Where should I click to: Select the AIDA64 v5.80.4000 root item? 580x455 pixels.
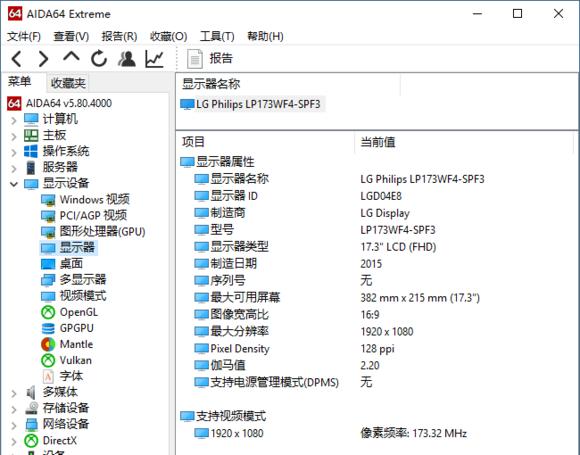click(x=60, y=103)
